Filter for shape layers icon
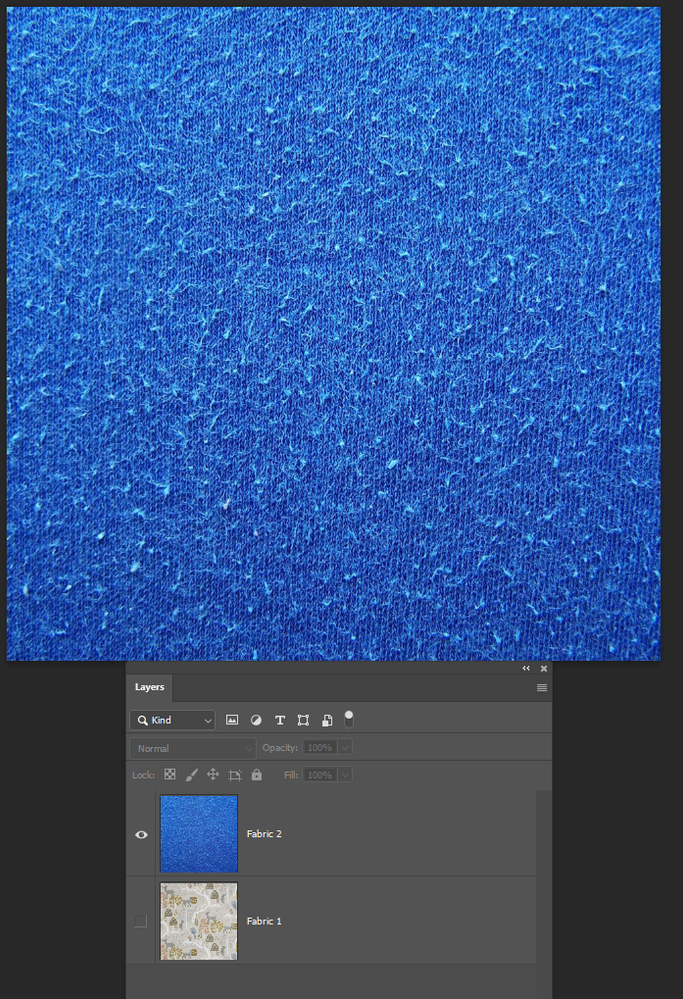The height and width of the screenshot is (999, 683). tap(303, 720)
